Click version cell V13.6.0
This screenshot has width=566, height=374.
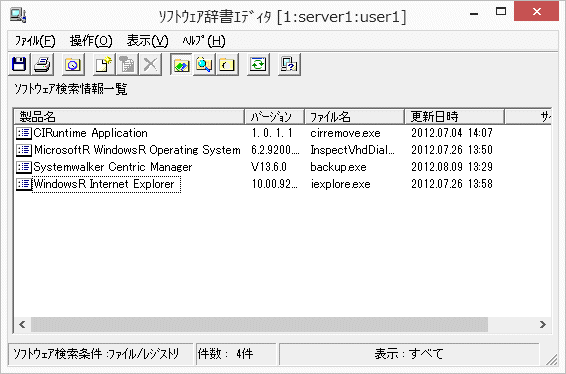269,167
